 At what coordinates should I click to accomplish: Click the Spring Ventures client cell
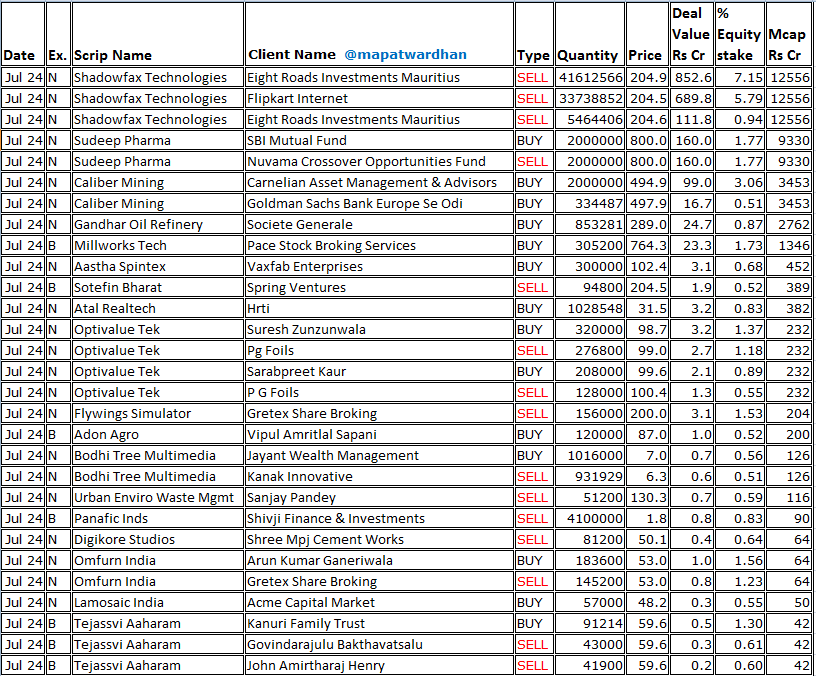point(379,287)
